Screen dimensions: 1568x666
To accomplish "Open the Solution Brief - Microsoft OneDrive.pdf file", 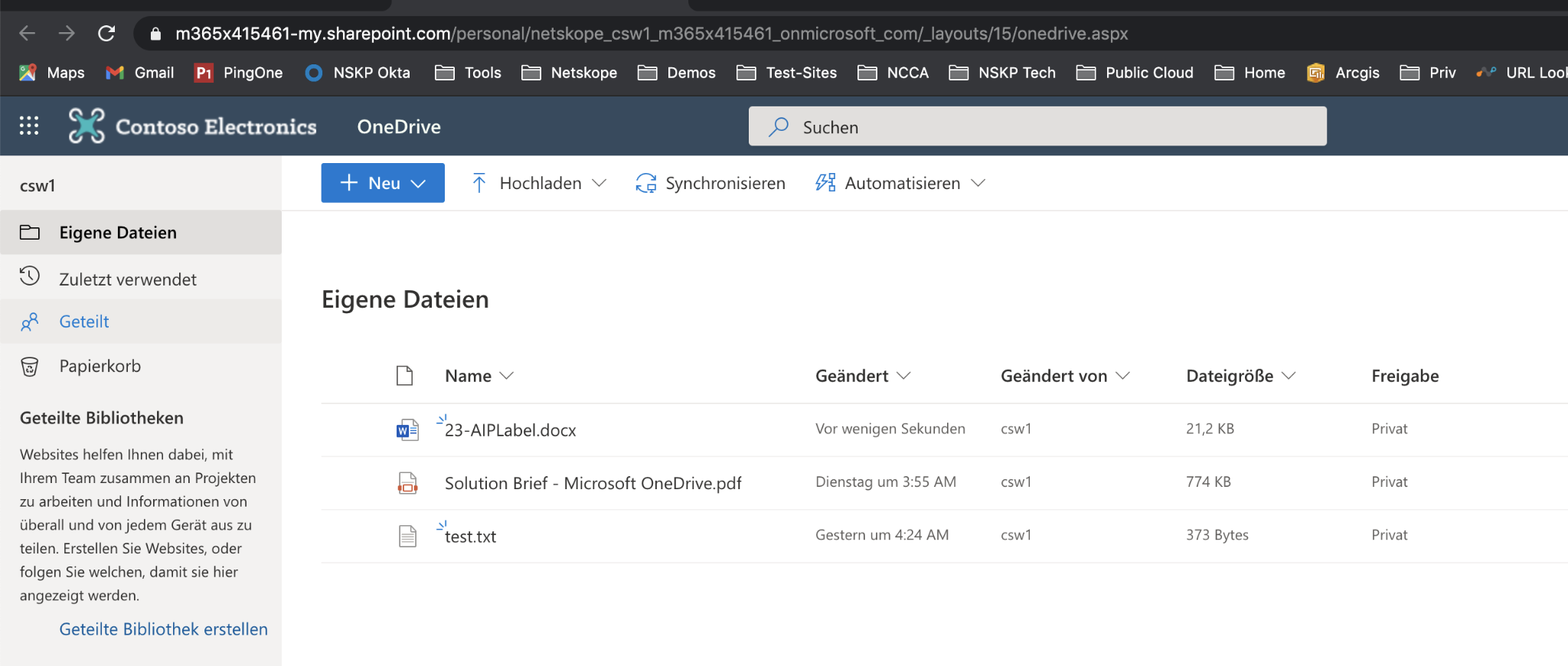I will point(593,483).
